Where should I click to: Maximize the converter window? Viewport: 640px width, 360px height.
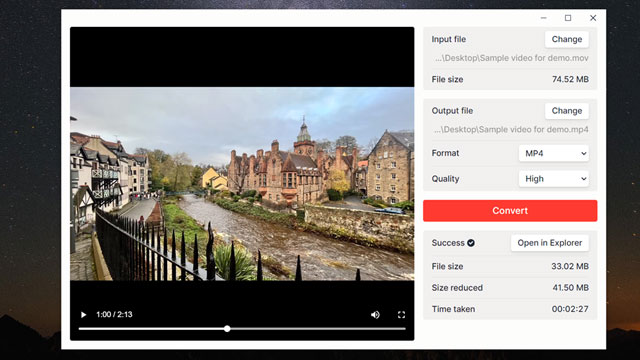pyautogui.click(x=568, y=18)
